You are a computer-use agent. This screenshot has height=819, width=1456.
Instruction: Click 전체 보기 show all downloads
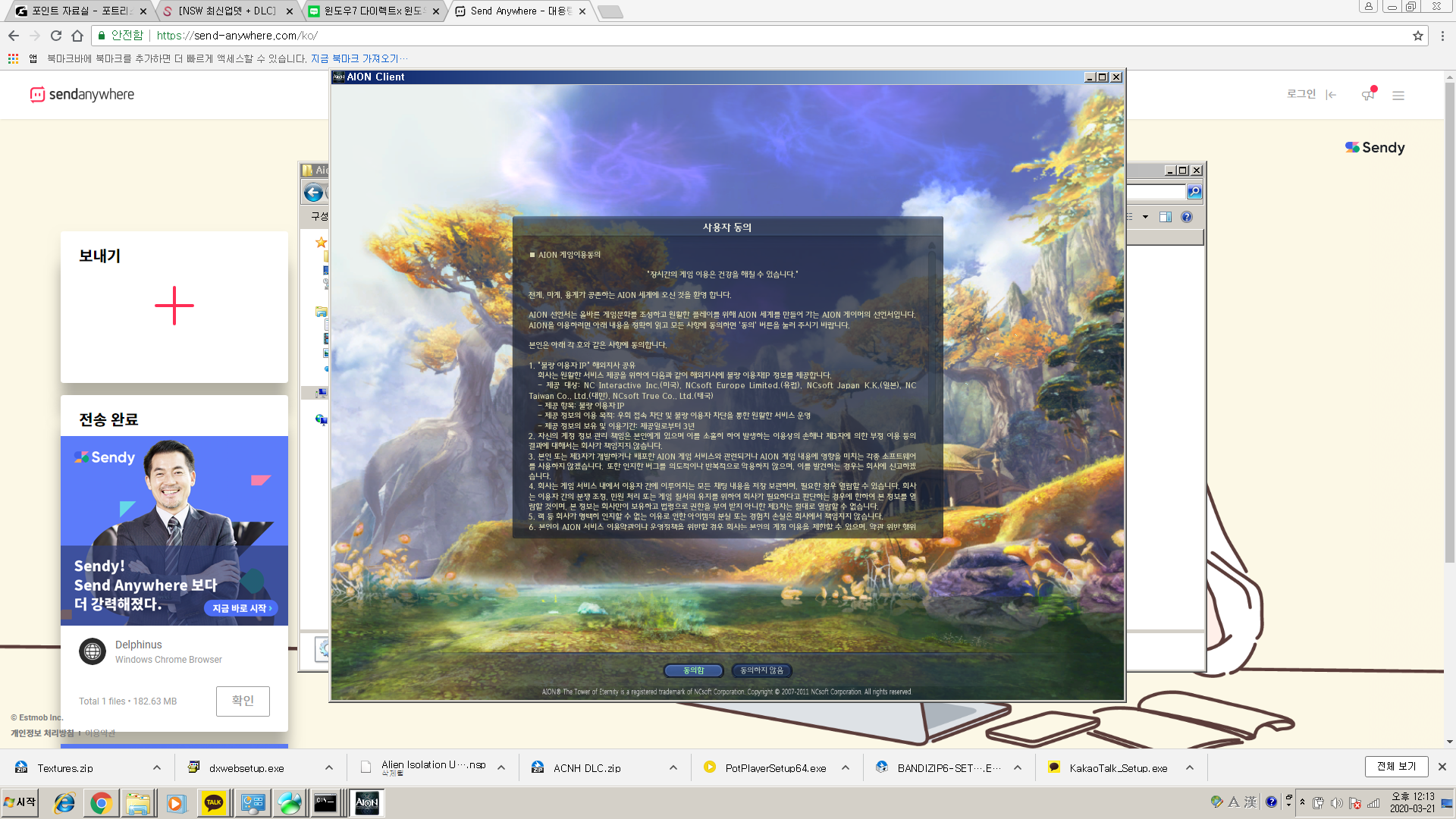click(1396, 767)
